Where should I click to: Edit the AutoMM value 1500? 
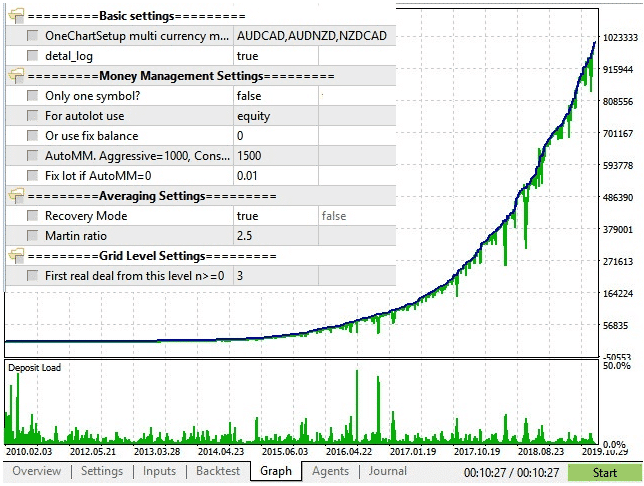(x=276, y=156)
